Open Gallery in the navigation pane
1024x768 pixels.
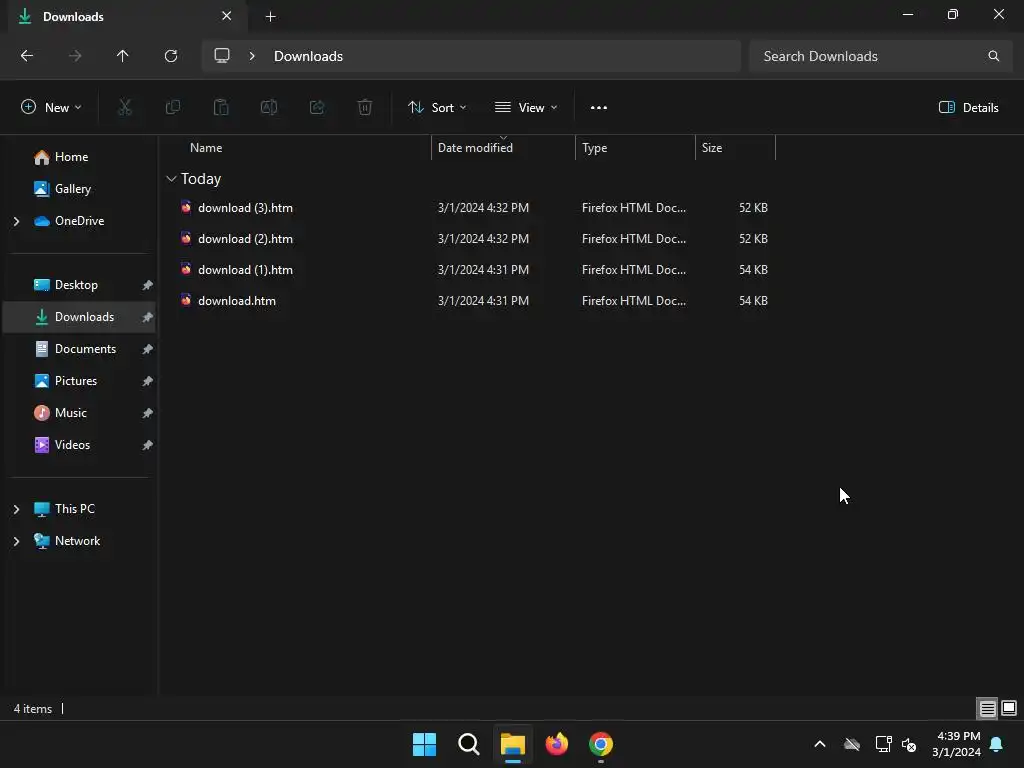(x=72, y=189)
